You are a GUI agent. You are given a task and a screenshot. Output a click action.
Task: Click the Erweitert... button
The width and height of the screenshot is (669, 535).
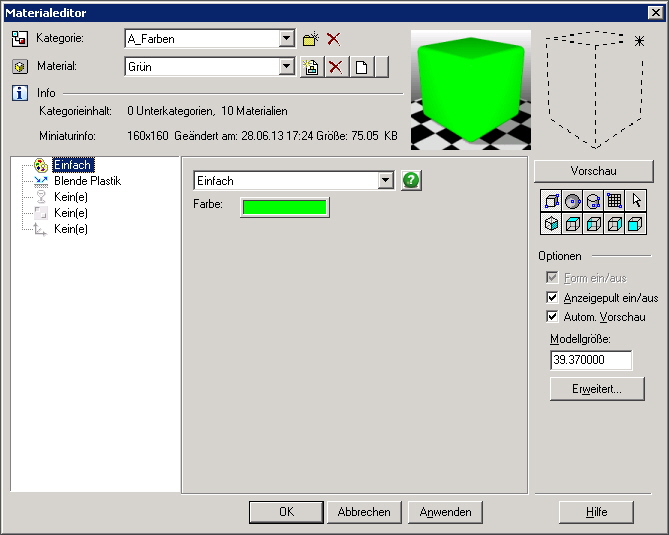pos(597,389)
